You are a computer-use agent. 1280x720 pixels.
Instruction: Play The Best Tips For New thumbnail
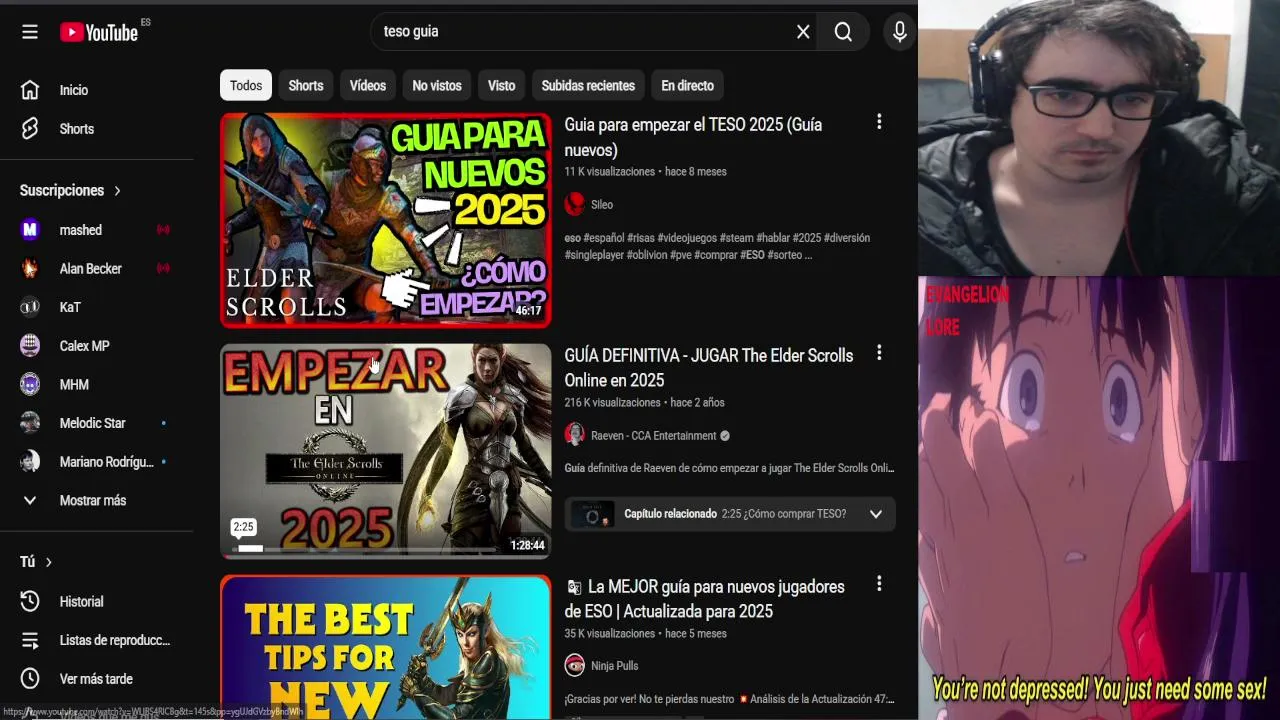[386, 647]
